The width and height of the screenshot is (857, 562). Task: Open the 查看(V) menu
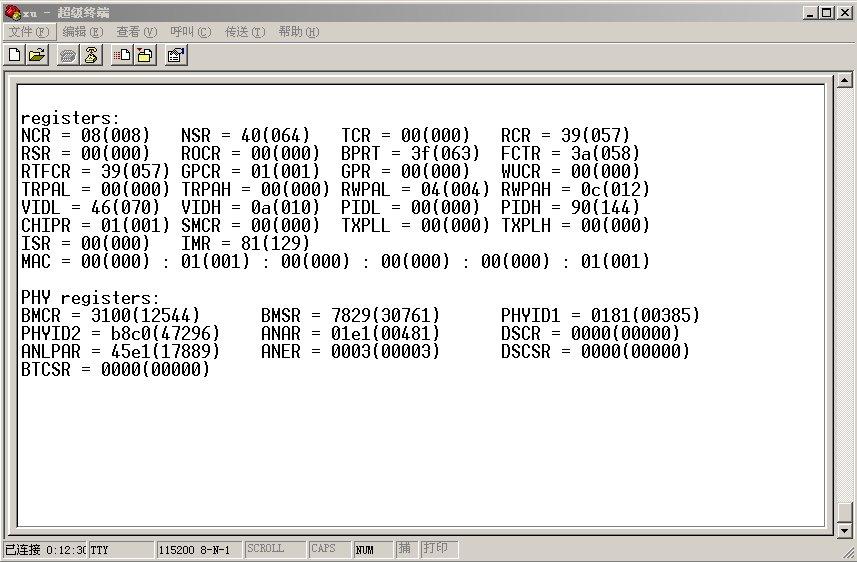pyautogui.click(x=137, y=32)
